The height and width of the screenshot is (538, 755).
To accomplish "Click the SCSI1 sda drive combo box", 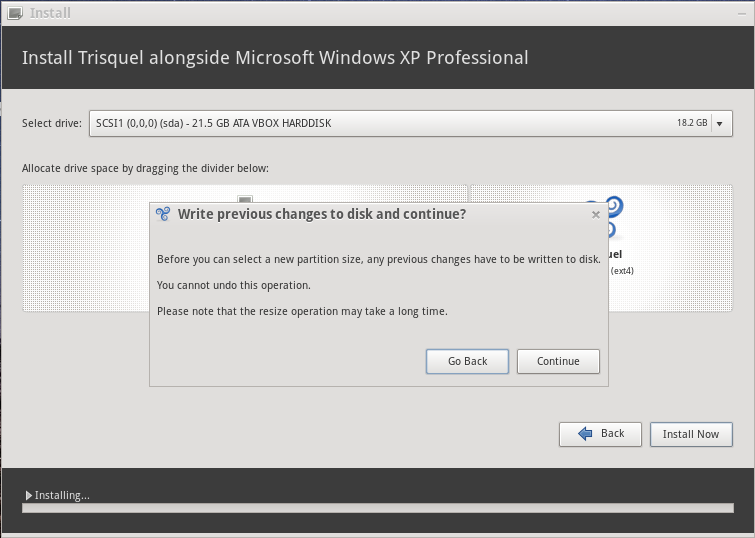I will (x=411, y=123).
